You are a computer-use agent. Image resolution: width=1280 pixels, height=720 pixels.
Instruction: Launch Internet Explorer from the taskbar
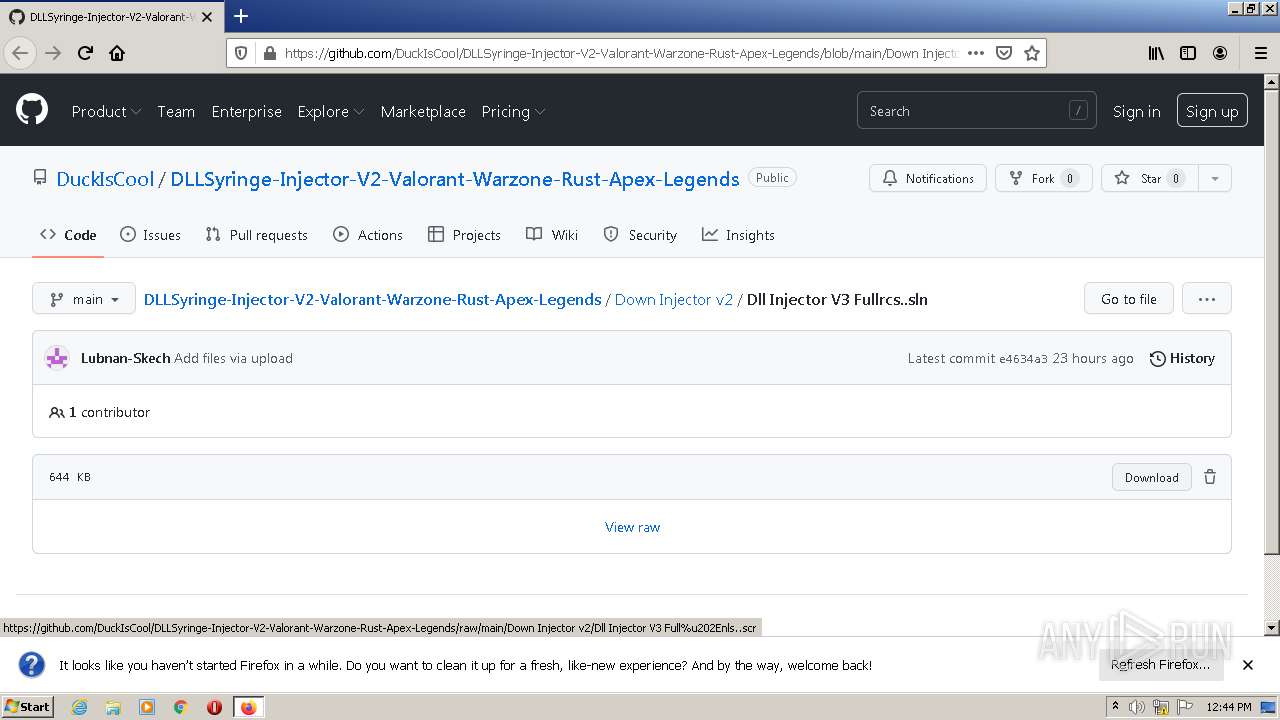(79, 707)
